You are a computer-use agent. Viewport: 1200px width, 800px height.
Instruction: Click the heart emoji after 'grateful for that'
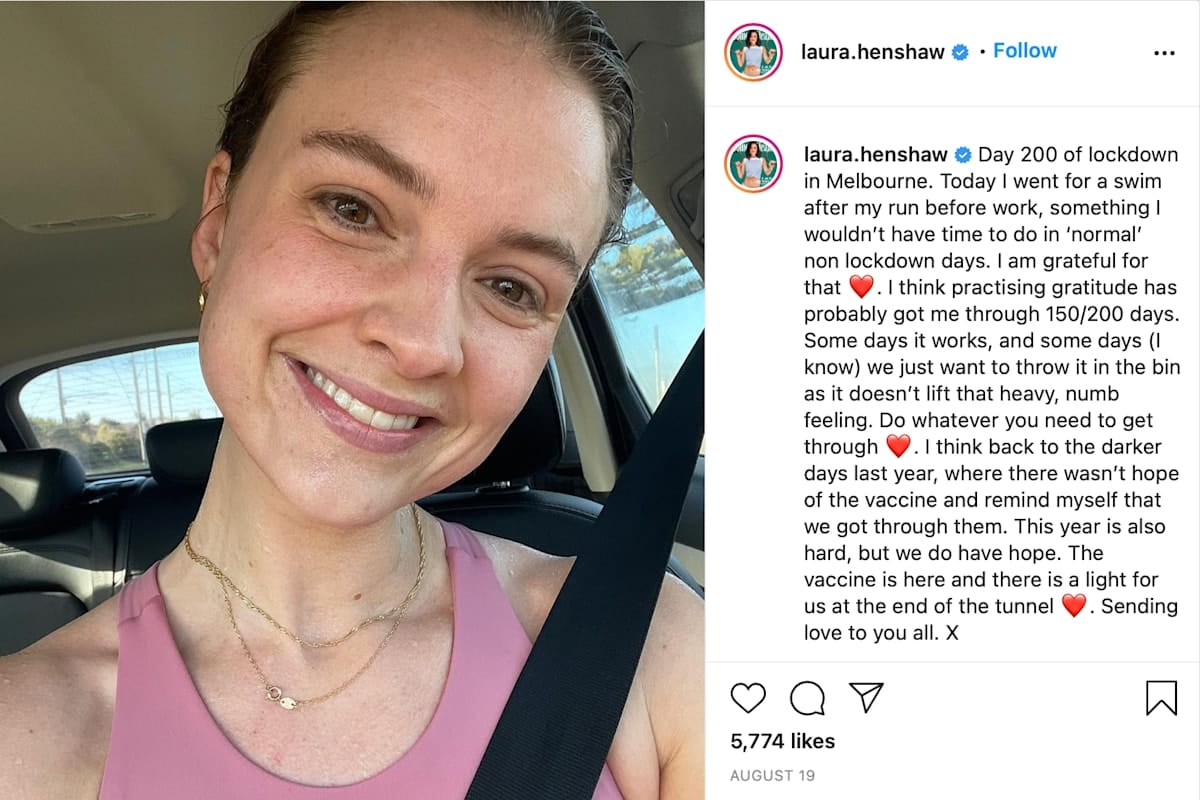click(861, 287)
